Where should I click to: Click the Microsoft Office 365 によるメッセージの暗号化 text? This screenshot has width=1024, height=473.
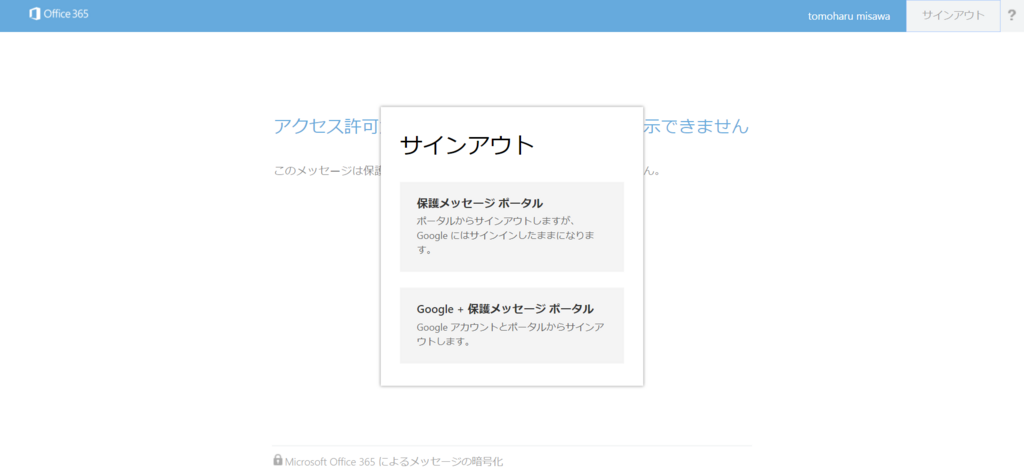coord(394,461)
